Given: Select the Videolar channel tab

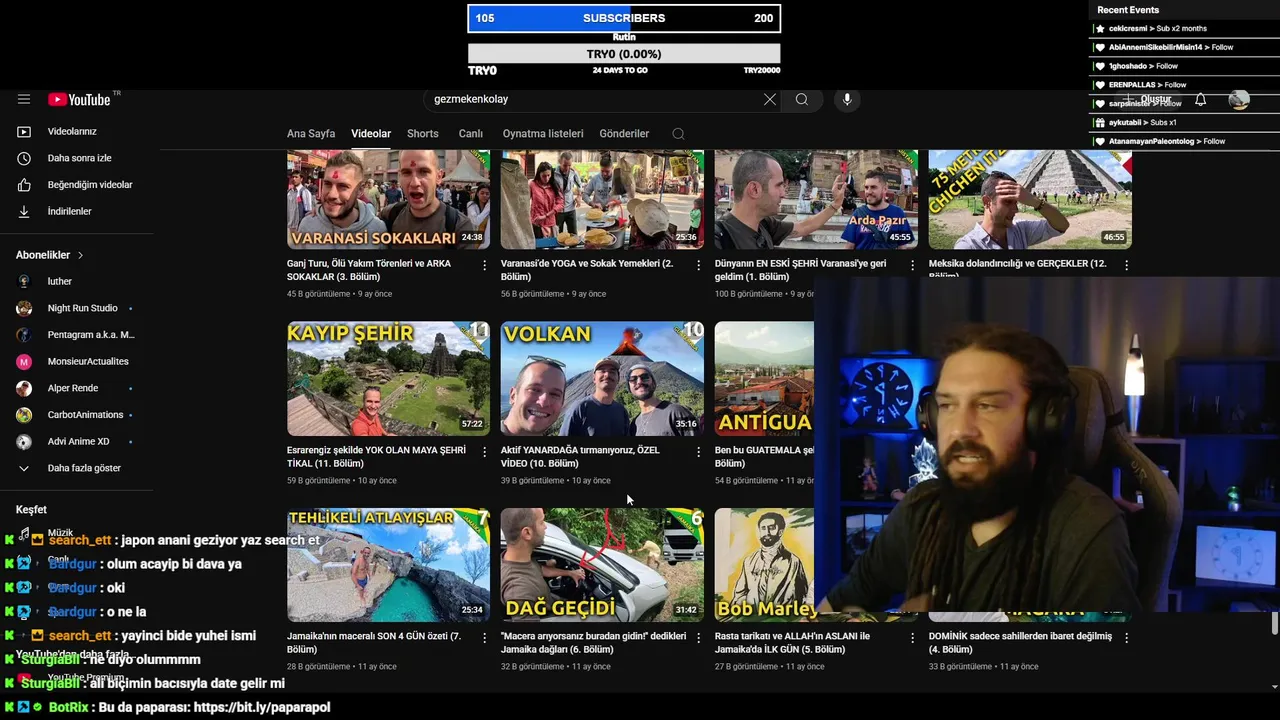Looking at the screenshot, I should [371, 133].
